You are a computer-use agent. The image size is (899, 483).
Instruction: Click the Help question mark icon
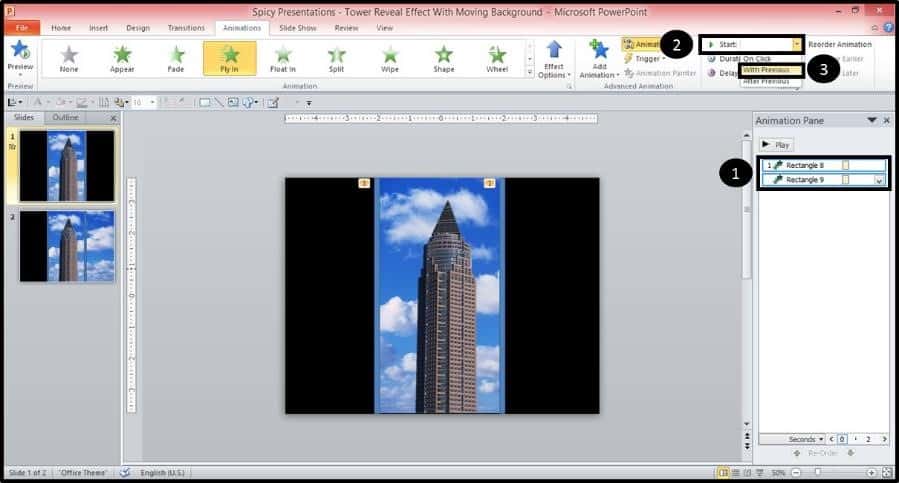click(889, 27)
